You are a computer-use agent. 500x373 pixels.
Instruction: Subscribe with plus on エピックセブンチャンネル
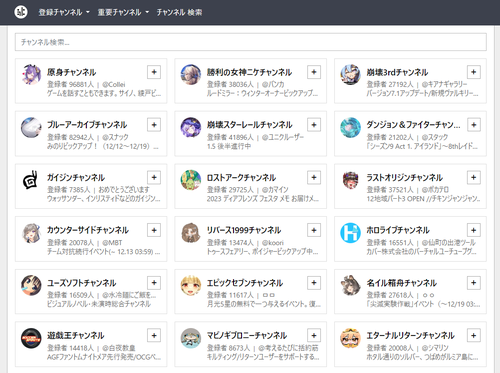pos(314,283)
